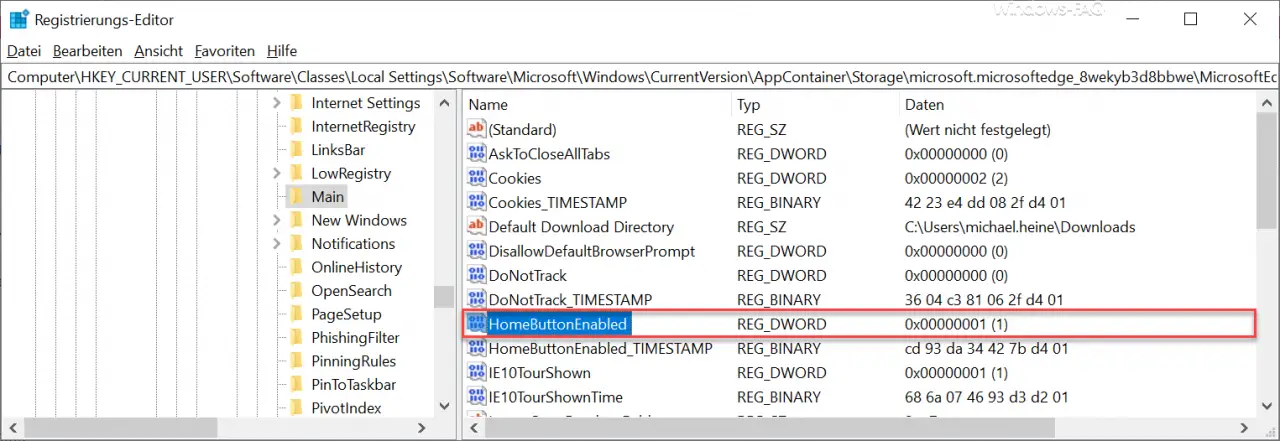Image resolution: width=1280 pixels, height=441 pixels.
Task: Open the Datei menu
Action: point(24,51)
